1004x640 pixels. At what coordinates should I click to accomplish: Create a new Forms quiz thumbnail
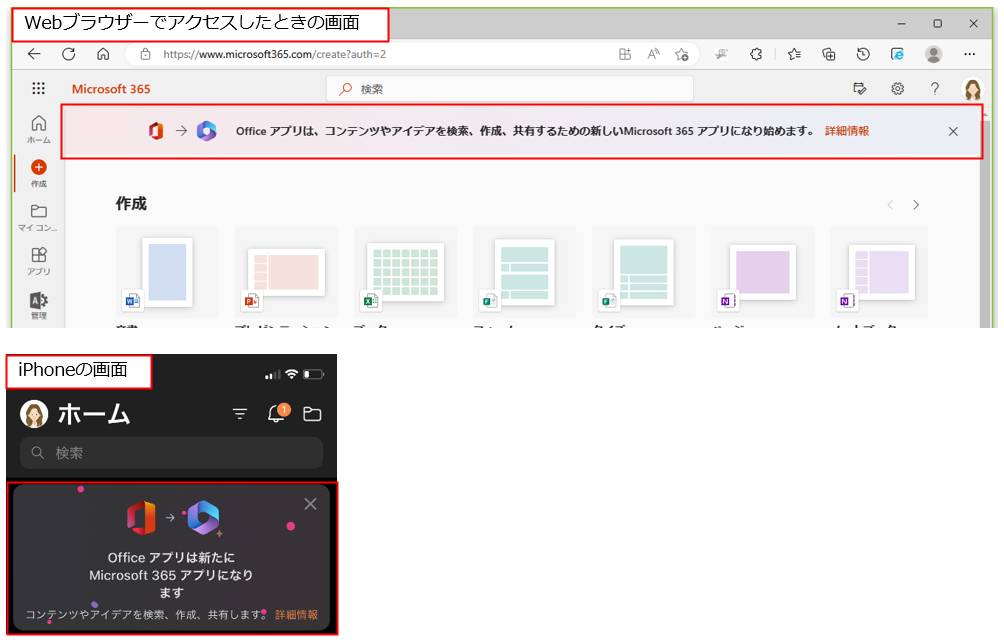(x=643, y=272)
